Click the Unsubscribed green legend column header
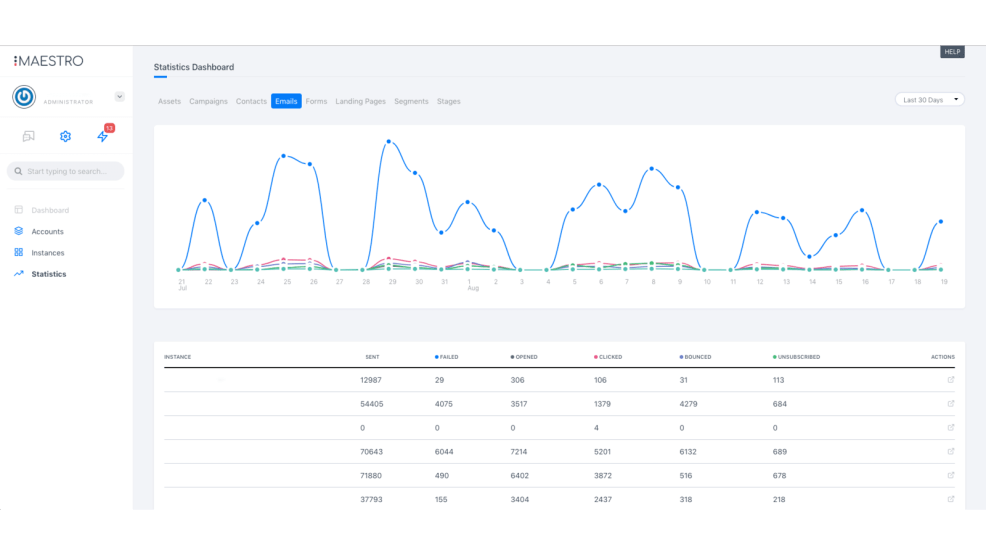 pyautogui.click(x=796, y=357)
